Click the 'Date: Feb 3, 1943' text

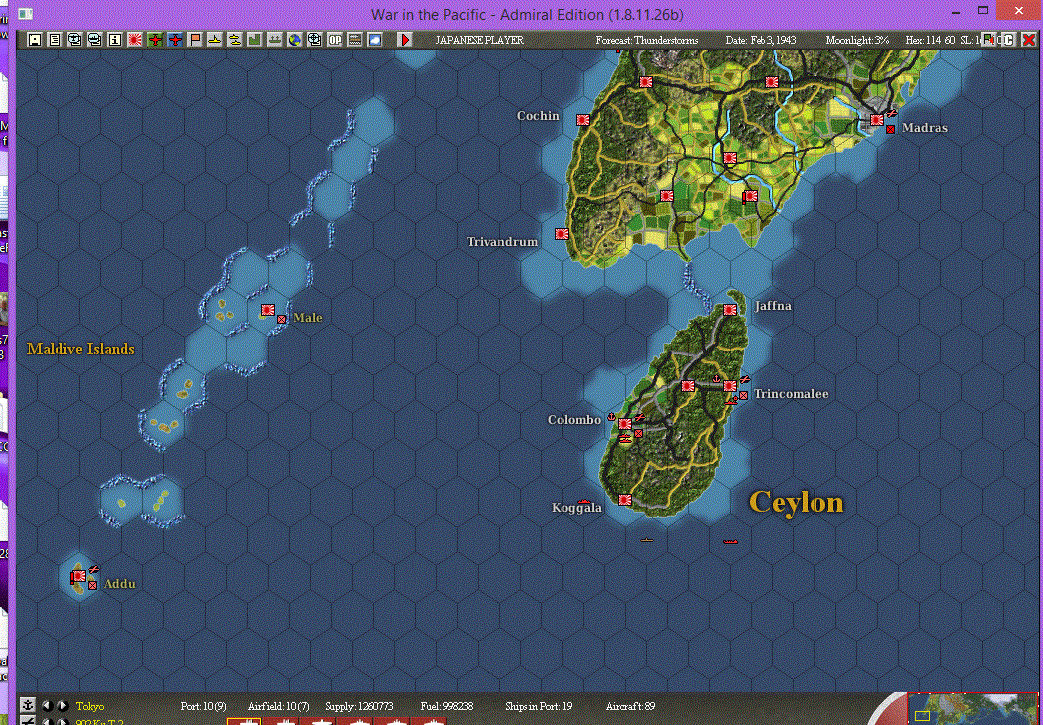pyautogui.click(x=761, y=40)
